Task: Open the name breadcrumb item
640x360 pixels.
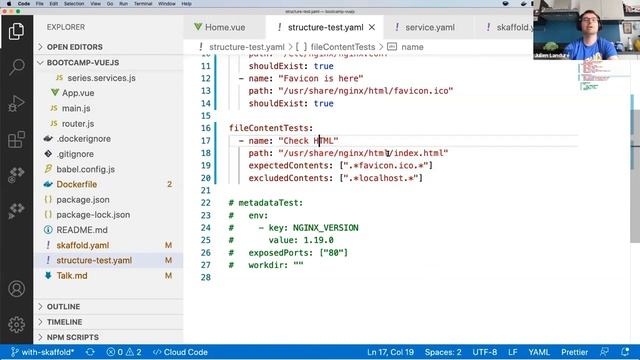Action: [x=405, y=47]
